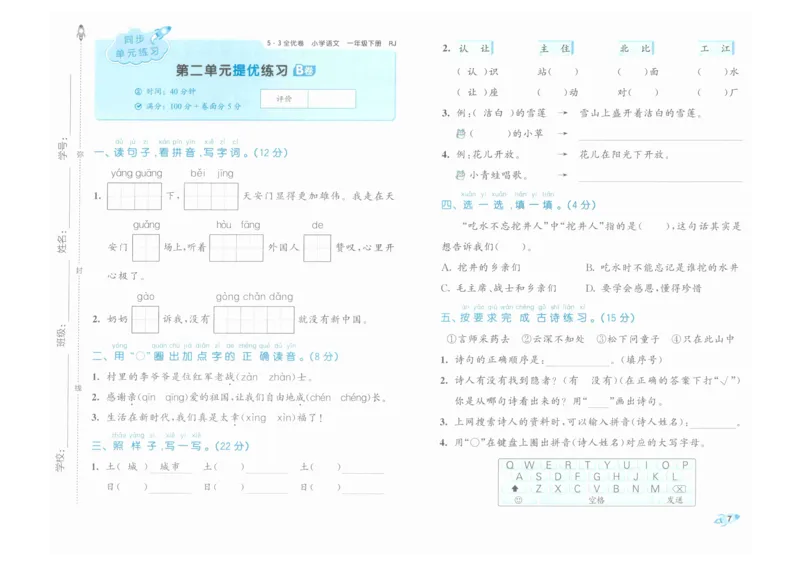The image size is (800, 566).
Task: Select option C. 毛主席、战士和乡亲们
Action: click(x=498, y=288)
